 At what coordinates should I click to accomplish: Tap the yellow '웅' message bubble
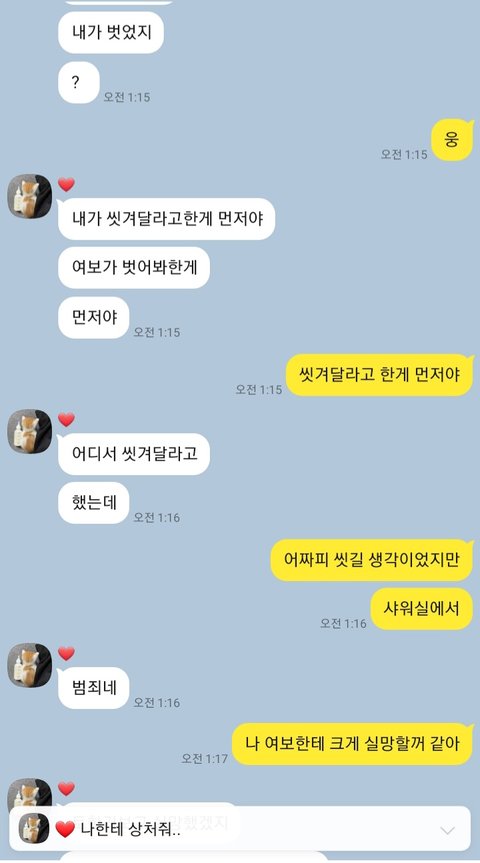[452, 140]
